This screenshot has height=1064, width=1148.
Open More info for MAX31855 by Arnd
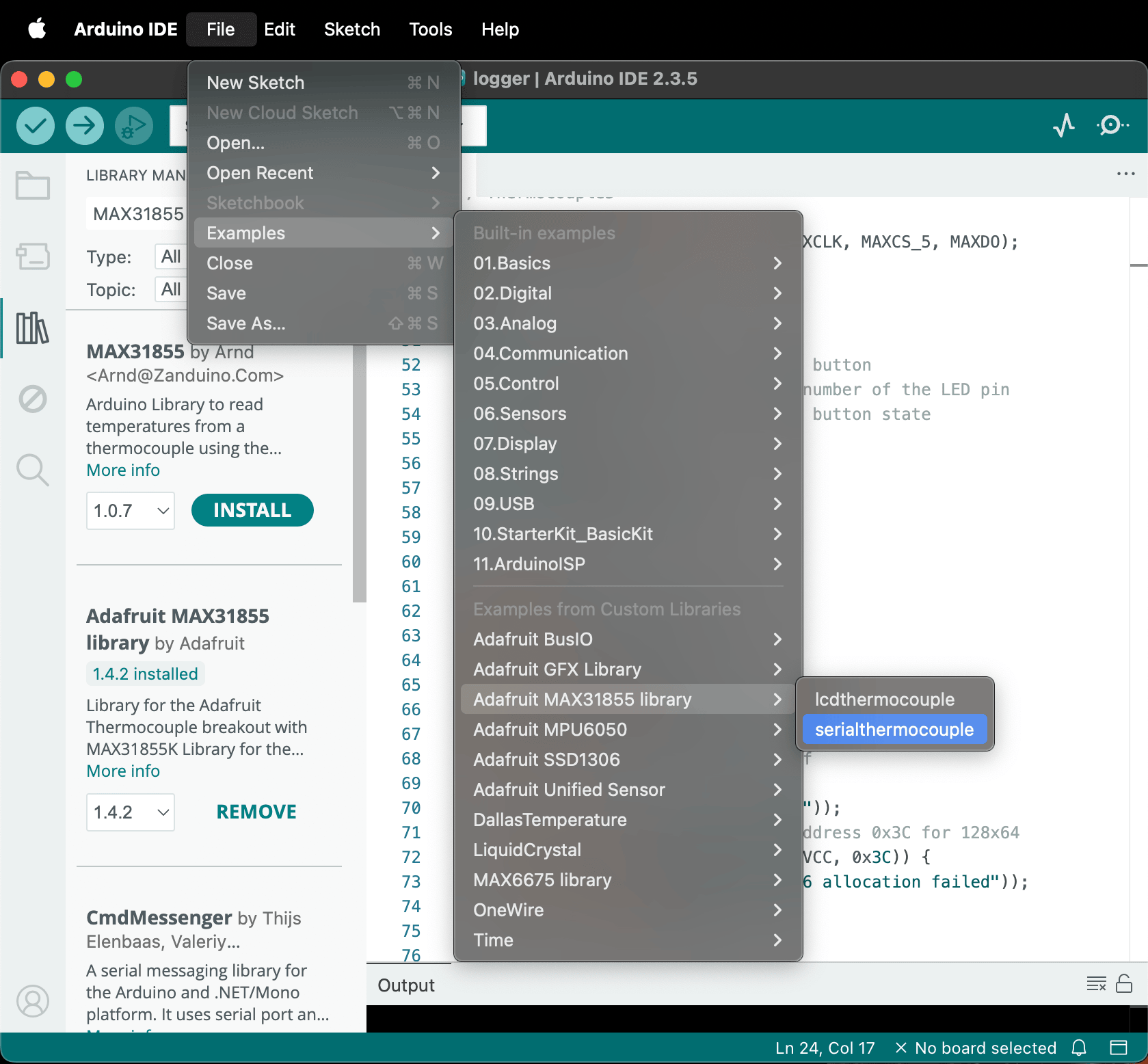click(x=123, y=470)
